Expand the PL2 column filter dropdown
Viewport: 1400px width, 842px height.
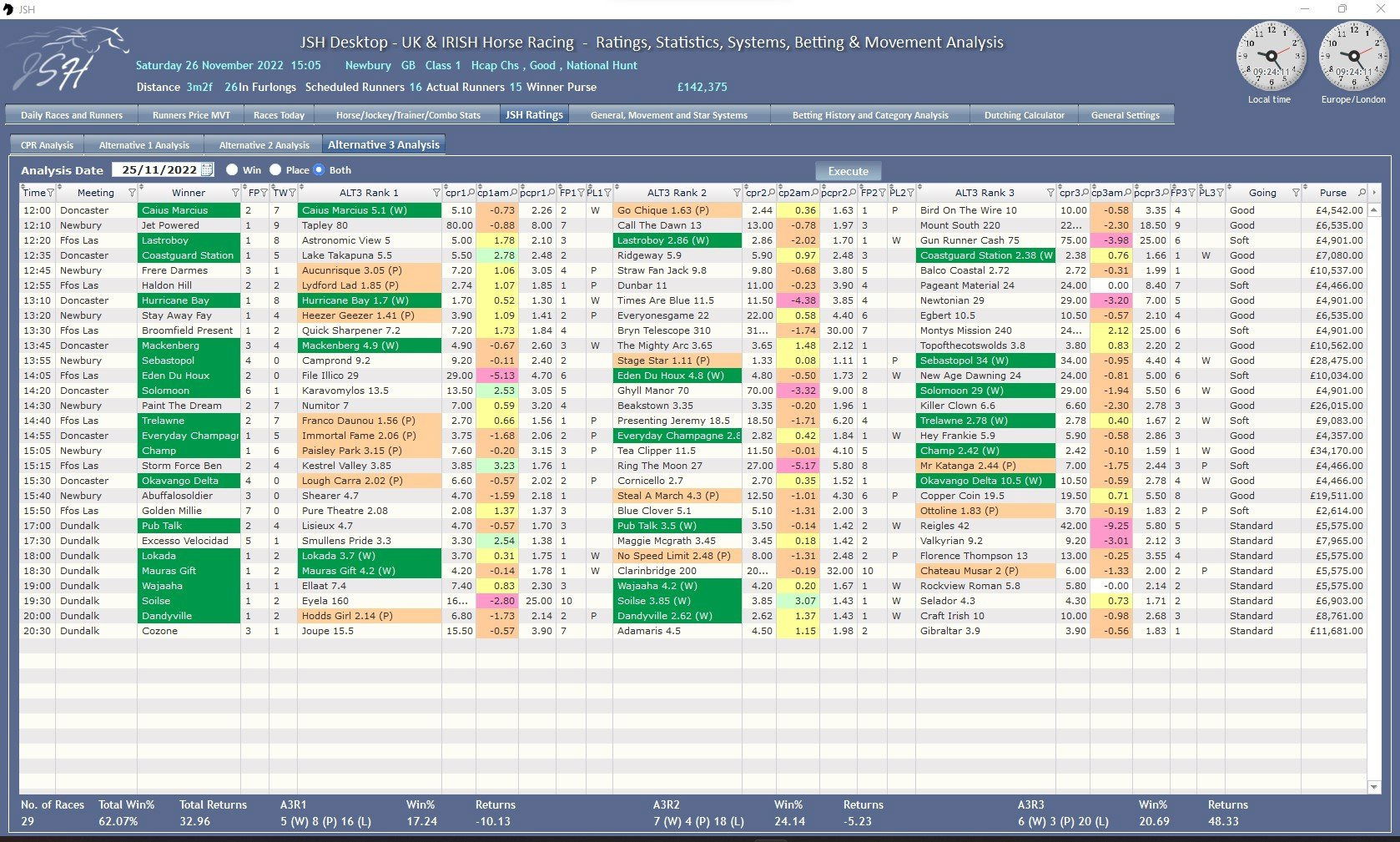click(910, 193)
